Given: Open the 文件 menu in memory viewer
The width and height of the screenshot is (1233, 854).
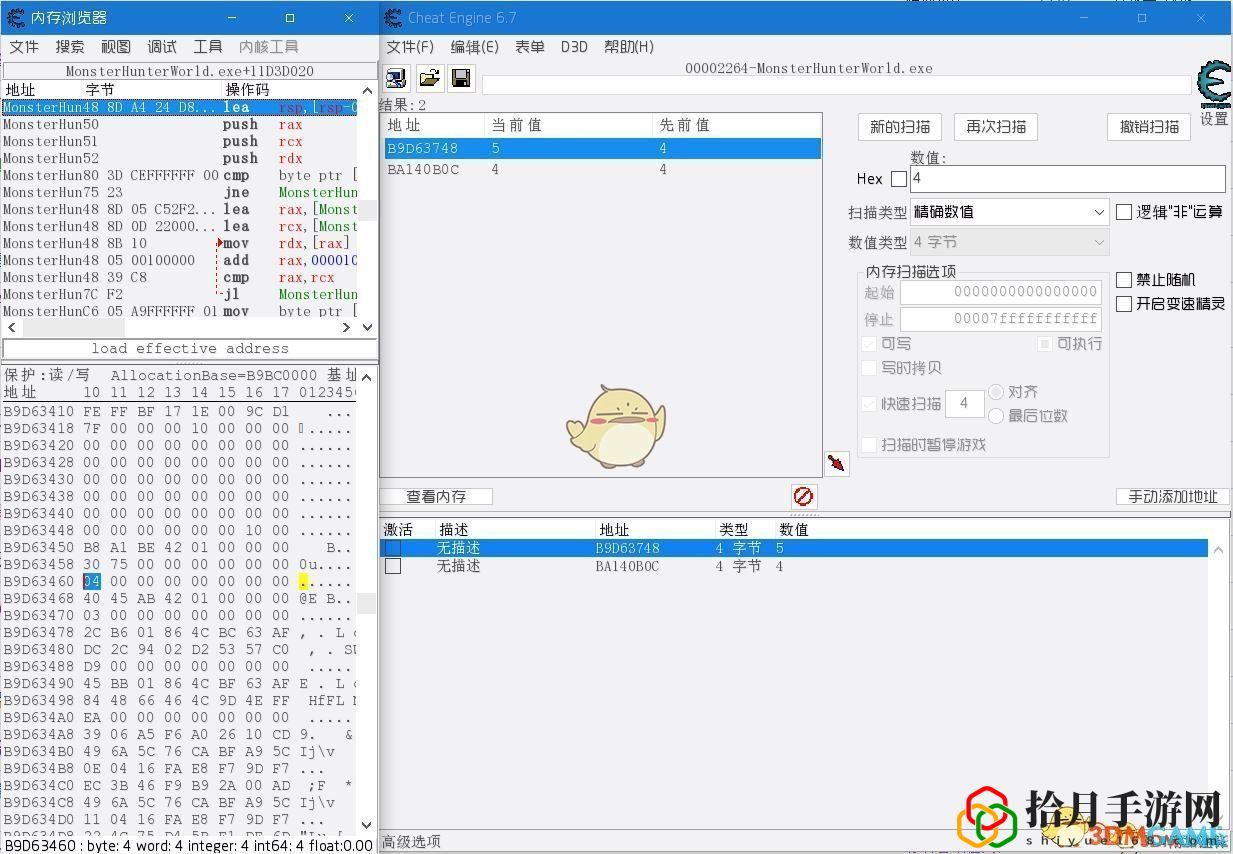Looking at the screenshot, I should point(24,47).
